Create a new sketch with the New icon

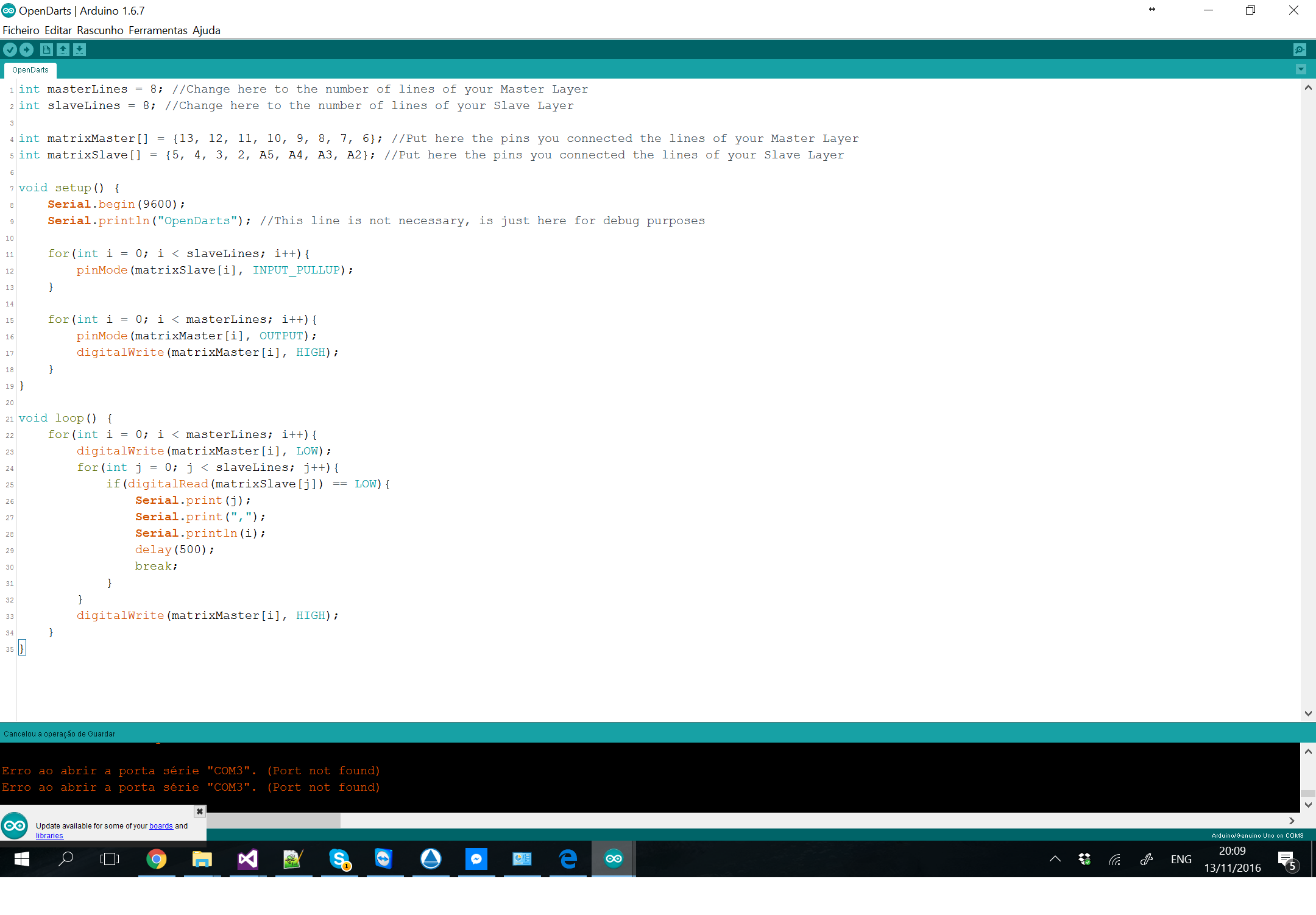click(x=46, y=50)
